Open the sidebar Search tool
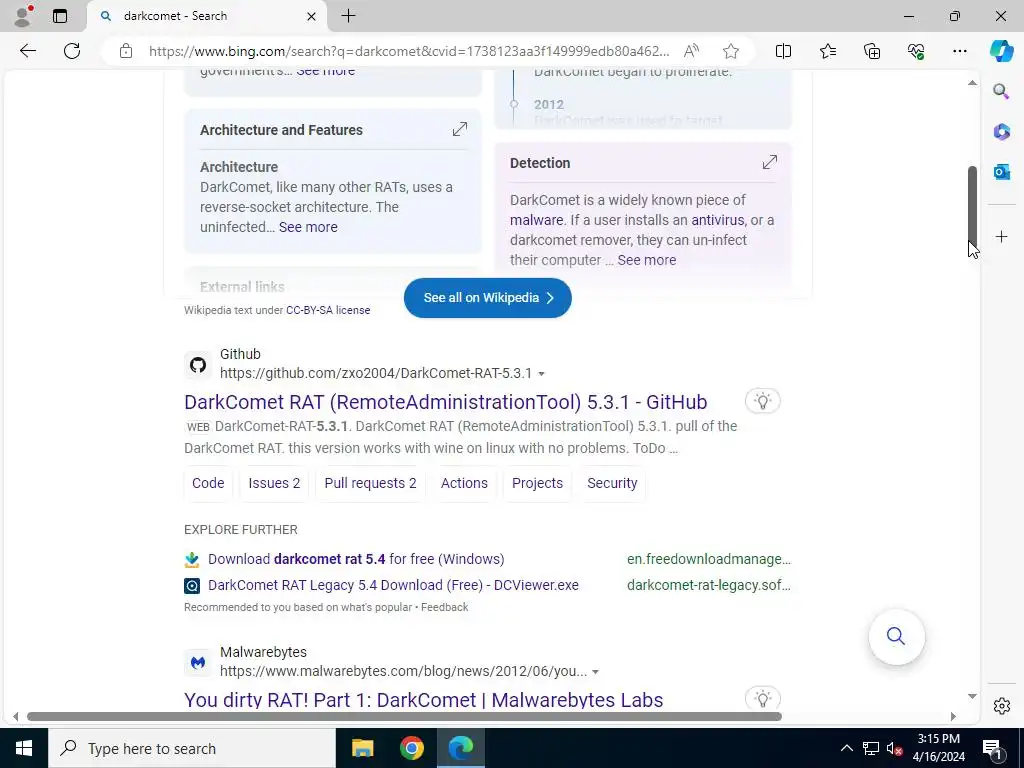This screenshot has width=1024, height=768. [x=1001, y=91]
